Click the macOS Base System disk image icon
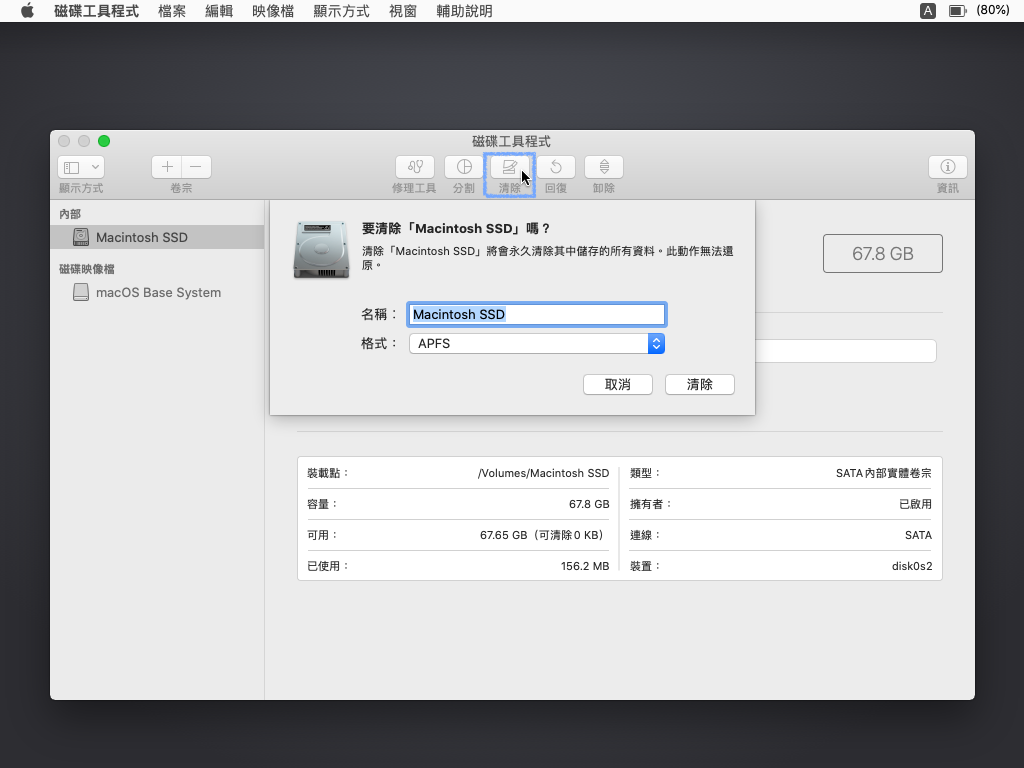Viewport: 1024px width, 768px height. click(81, 293)
